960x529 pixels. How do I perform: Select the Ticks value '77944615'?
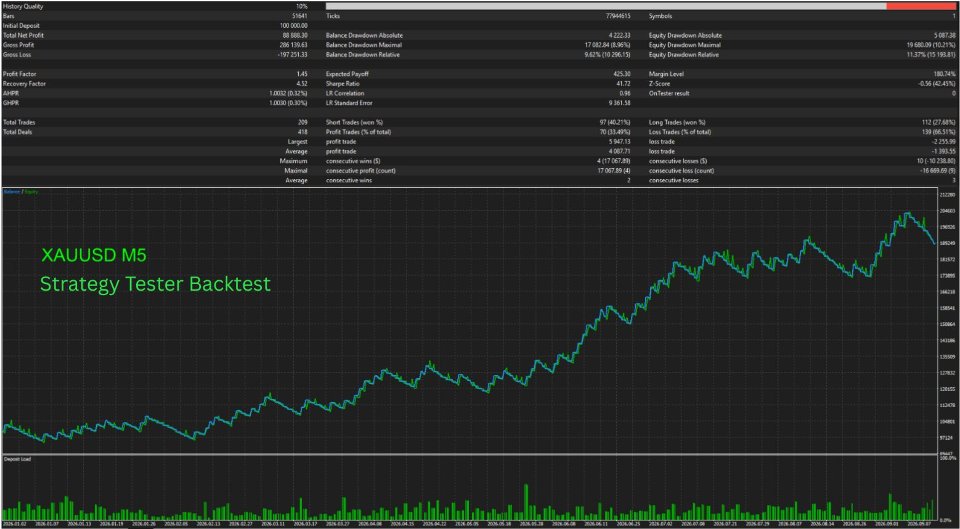pos(619,16)
